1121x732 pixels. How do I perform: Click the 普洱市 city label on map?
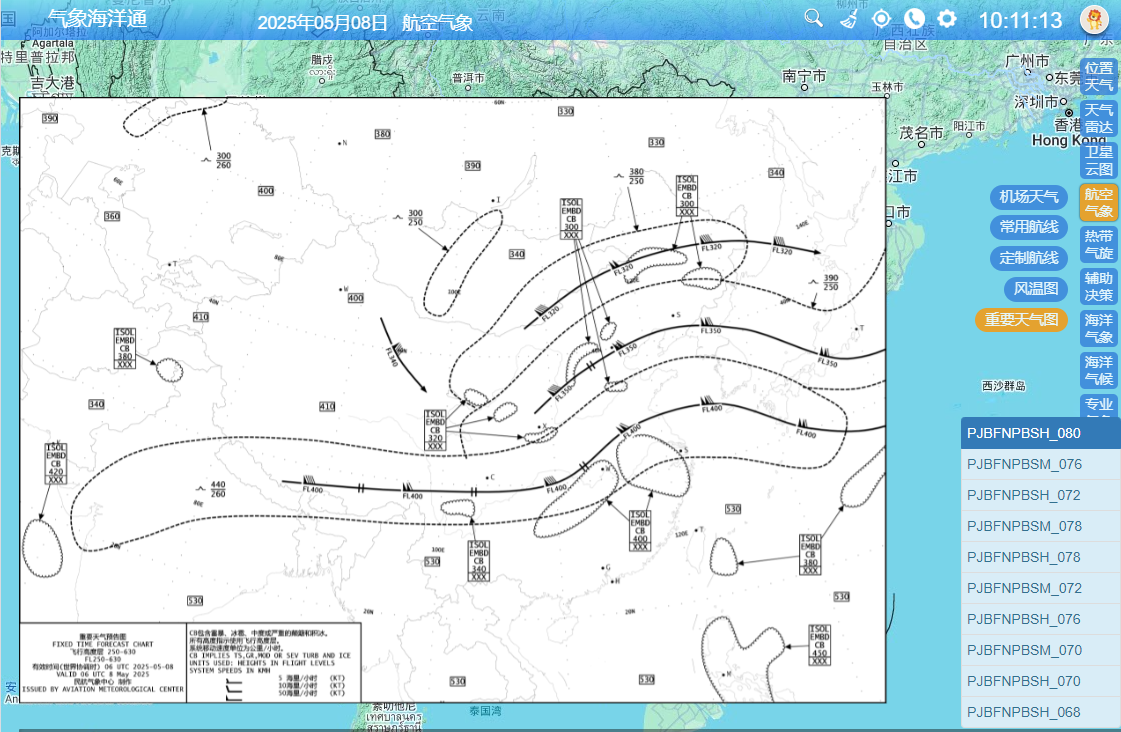click(x=468, y=78)
